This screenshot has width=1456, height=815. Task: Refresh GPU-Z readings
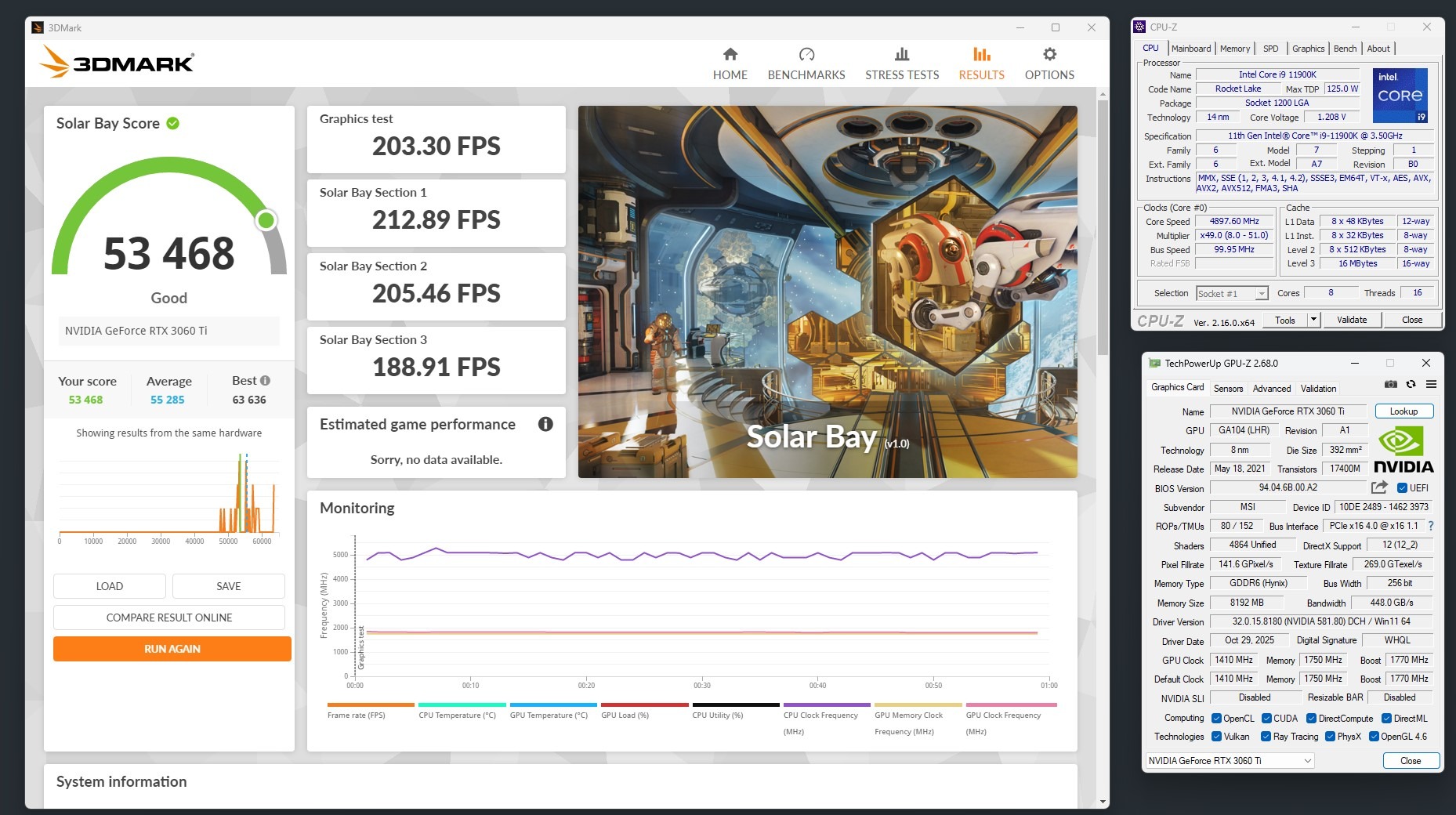click(1411, 385)
